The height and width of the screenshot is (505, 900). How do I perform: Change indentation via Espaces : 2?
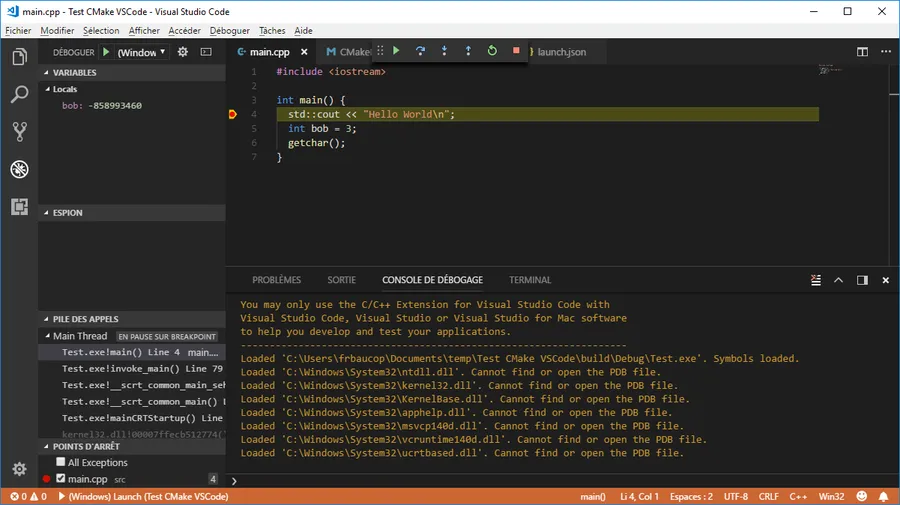(x=691, y=496)
